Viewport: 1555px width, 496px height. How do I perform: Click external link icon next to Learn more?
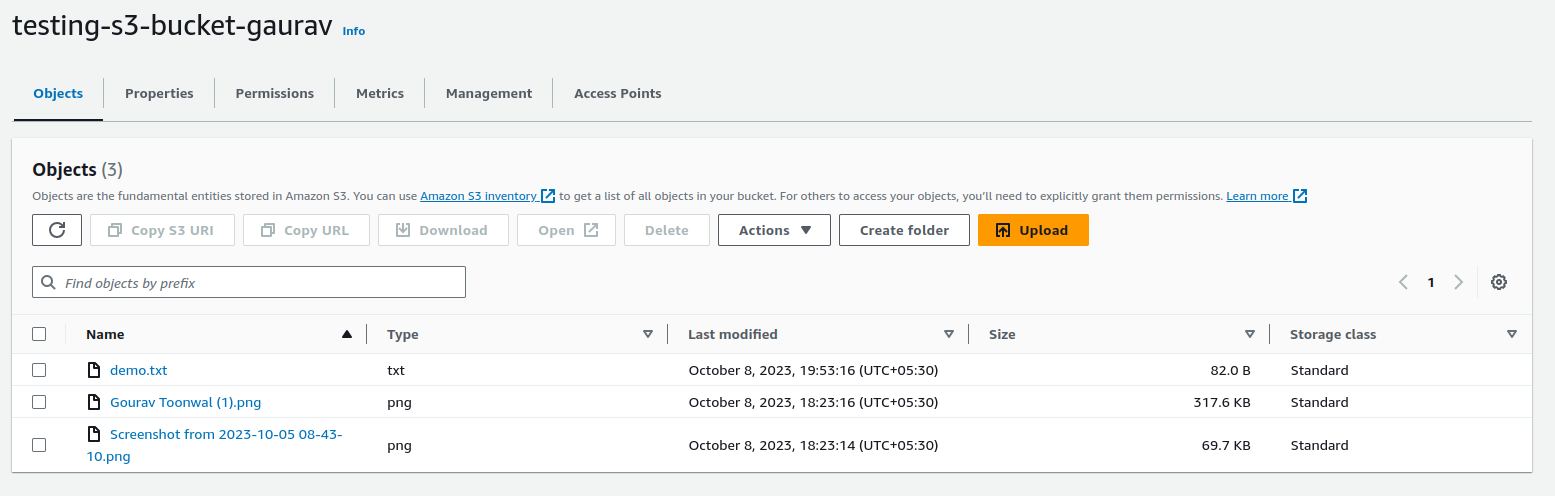tap(1300, 196)
